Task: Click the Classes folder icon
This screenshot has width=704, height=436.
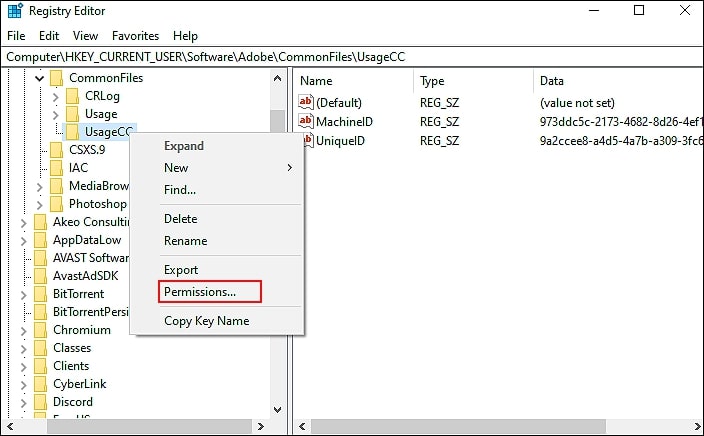Action: (x=40, y=348)
